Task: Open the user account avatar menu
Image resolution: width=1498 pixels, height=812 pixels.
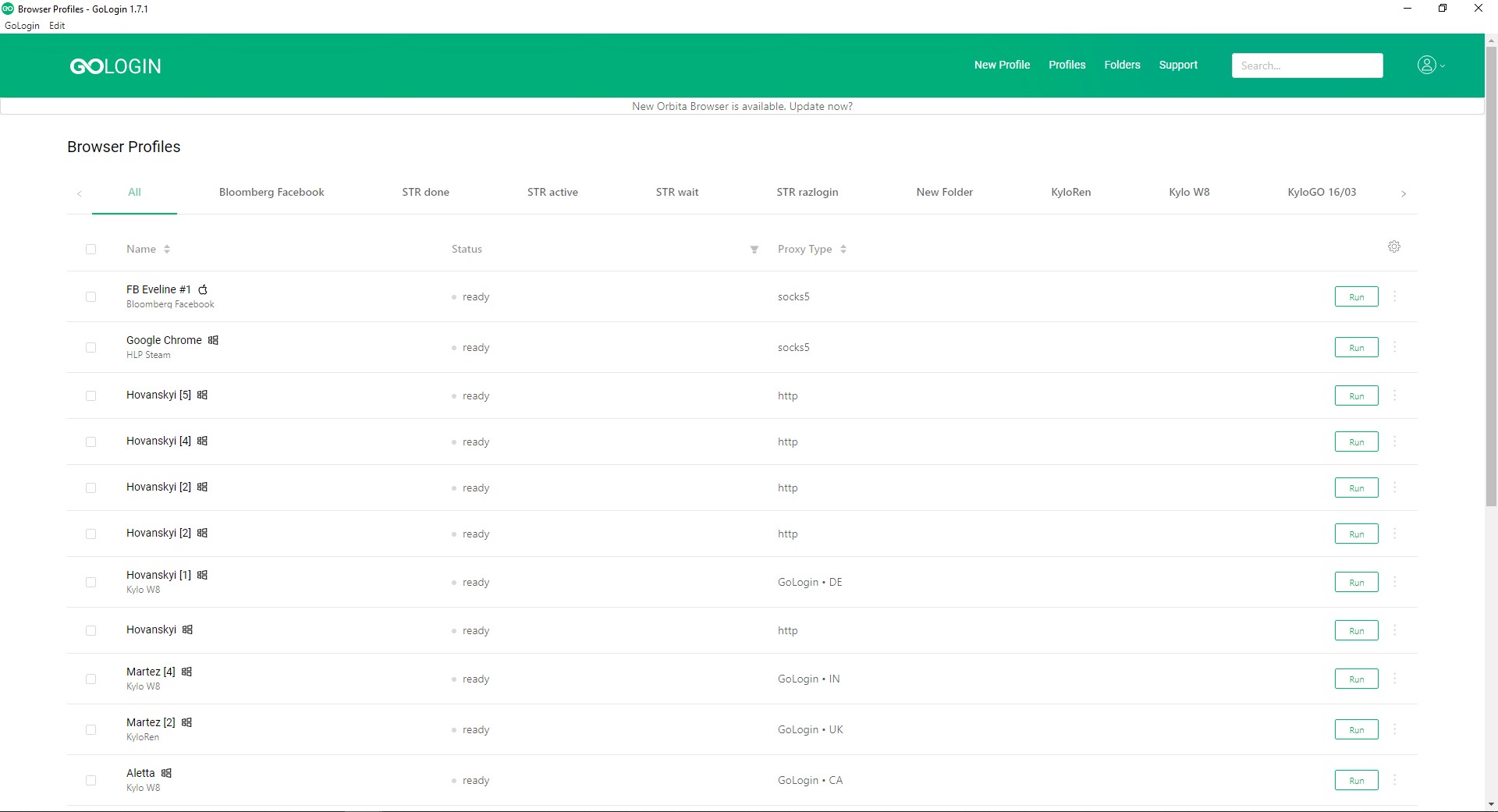Action: click(x=1431, y=66)
